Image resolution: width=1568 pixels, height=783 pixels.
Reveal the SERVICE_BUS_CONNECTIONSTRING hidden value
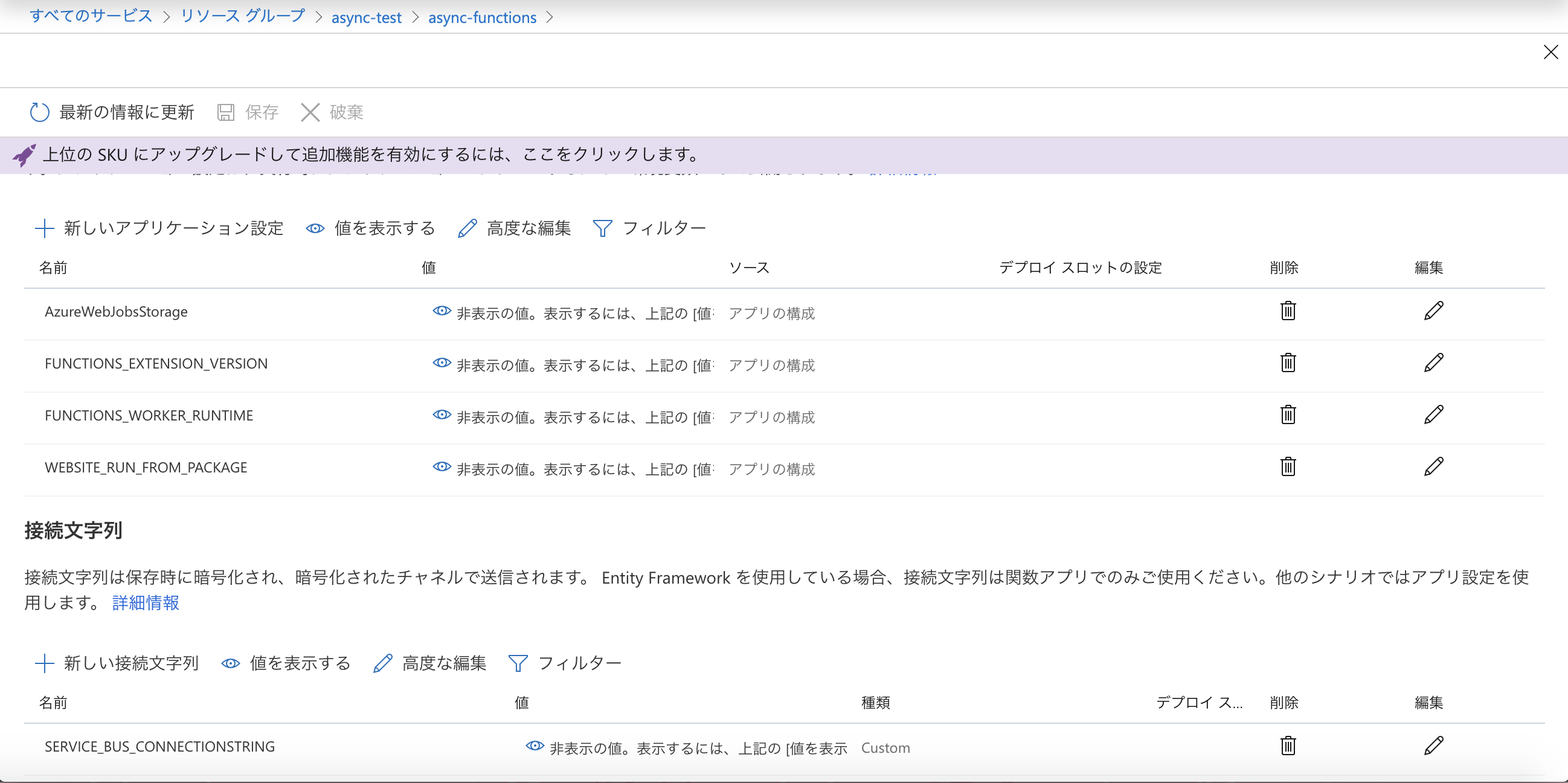(535, 746)
